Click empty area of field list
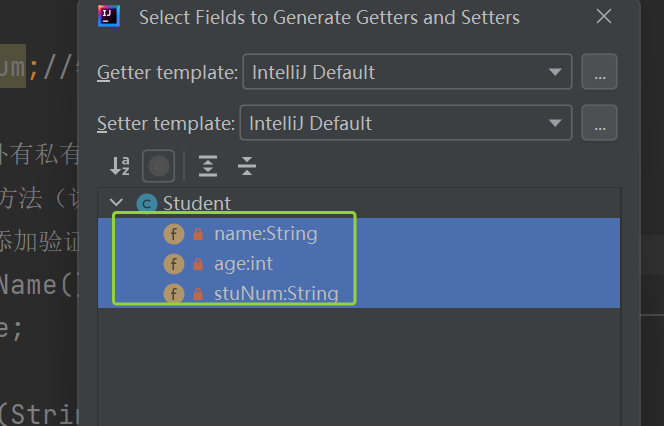 coord(359,367)
